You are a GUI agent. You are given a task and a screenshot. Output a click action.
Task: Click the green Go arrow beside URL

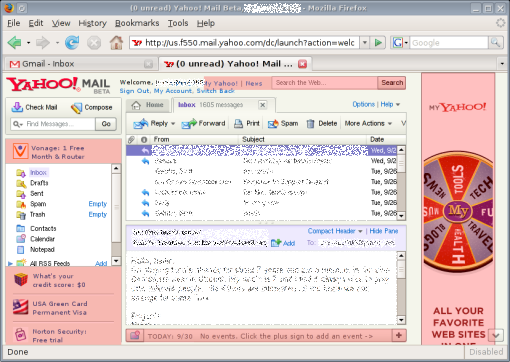(378, 43)
